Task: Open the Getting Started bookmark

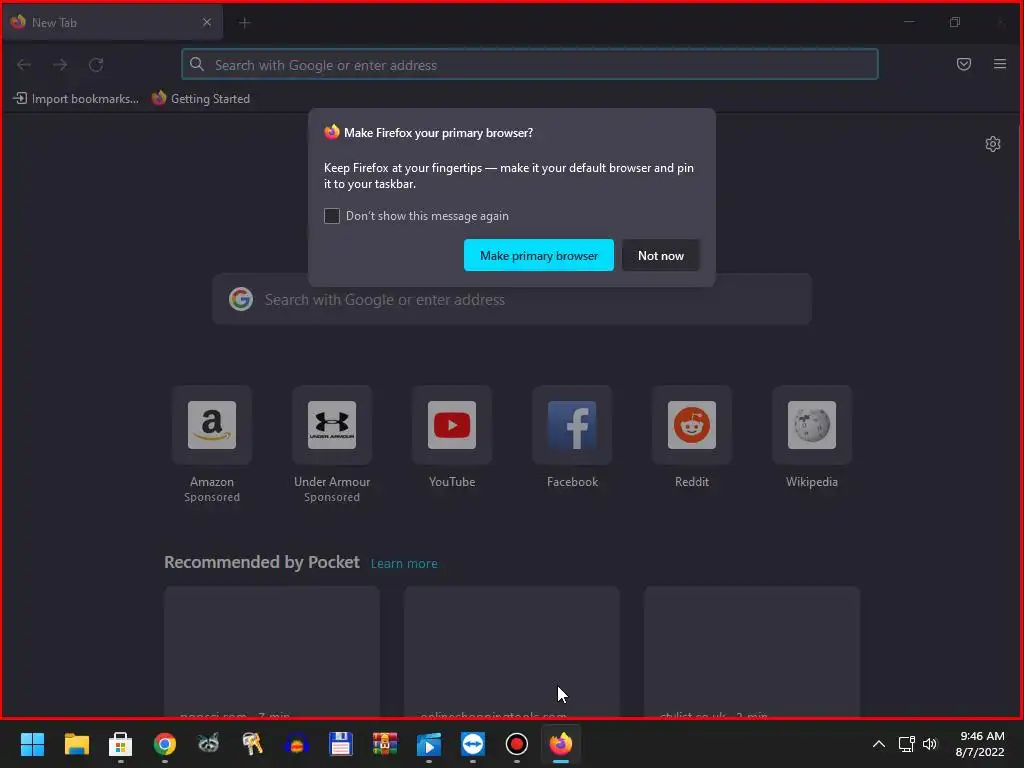Action: (x=201, y=99)
